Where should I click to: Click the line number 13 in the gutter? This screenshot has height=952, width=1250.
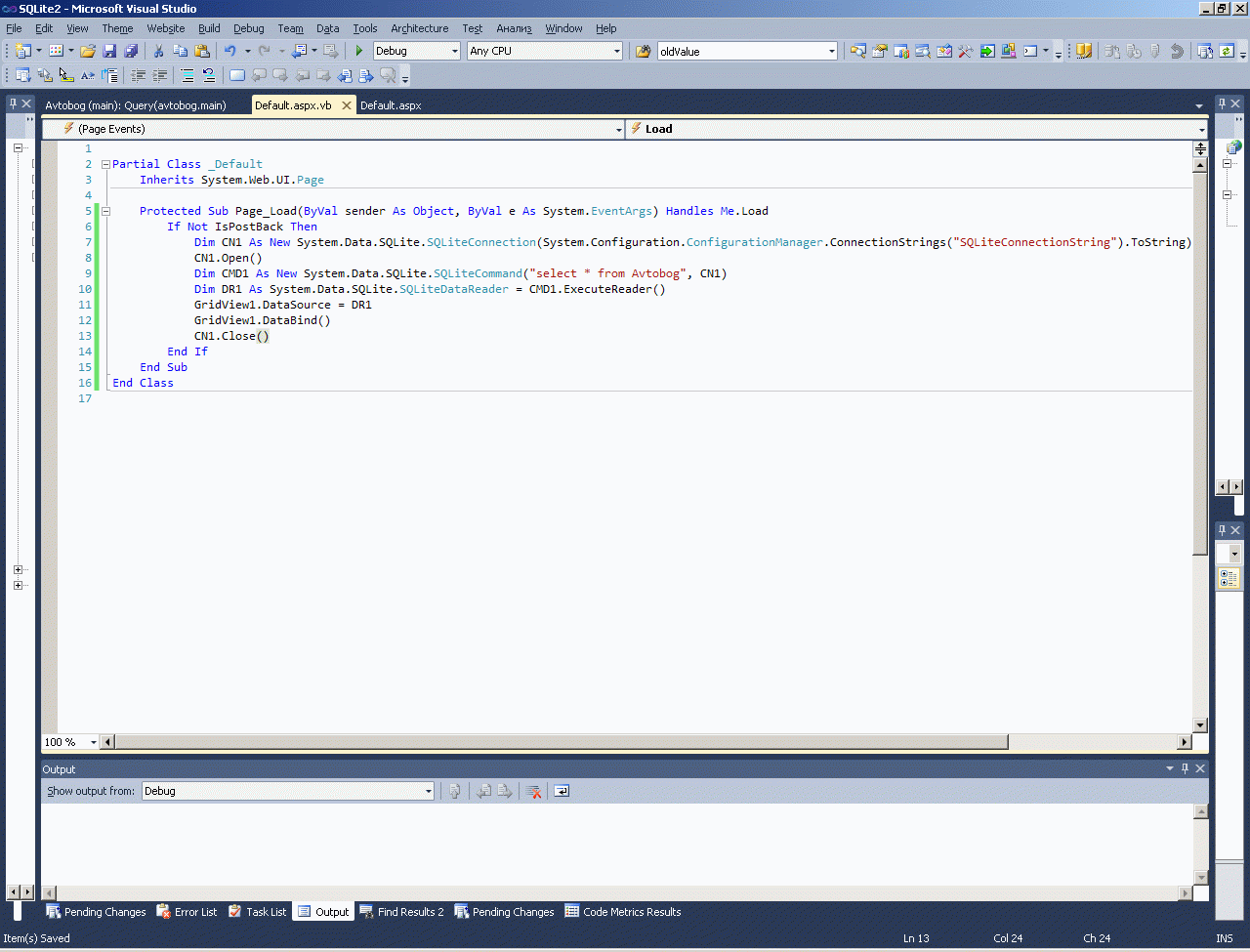pos(85,336)
